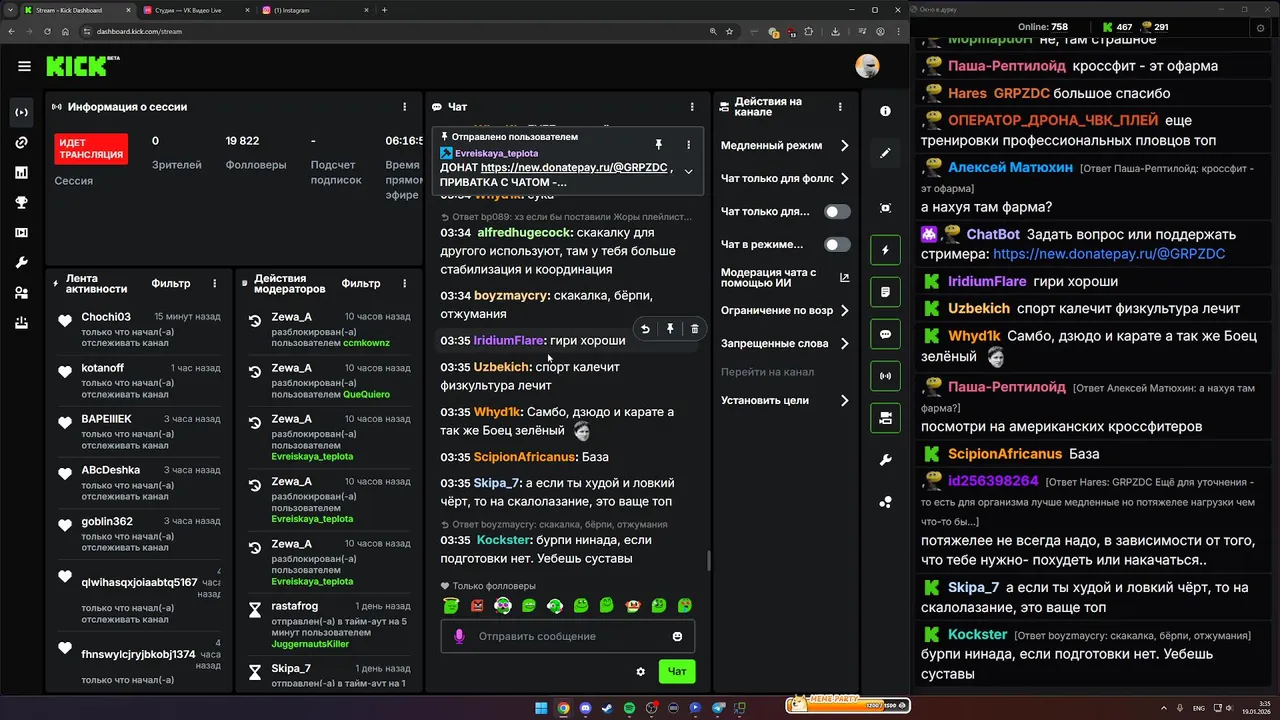This screenshot has height=720, width=1280.
Task: Click the donatepay link in pinned message
Action: pos(574,168)
